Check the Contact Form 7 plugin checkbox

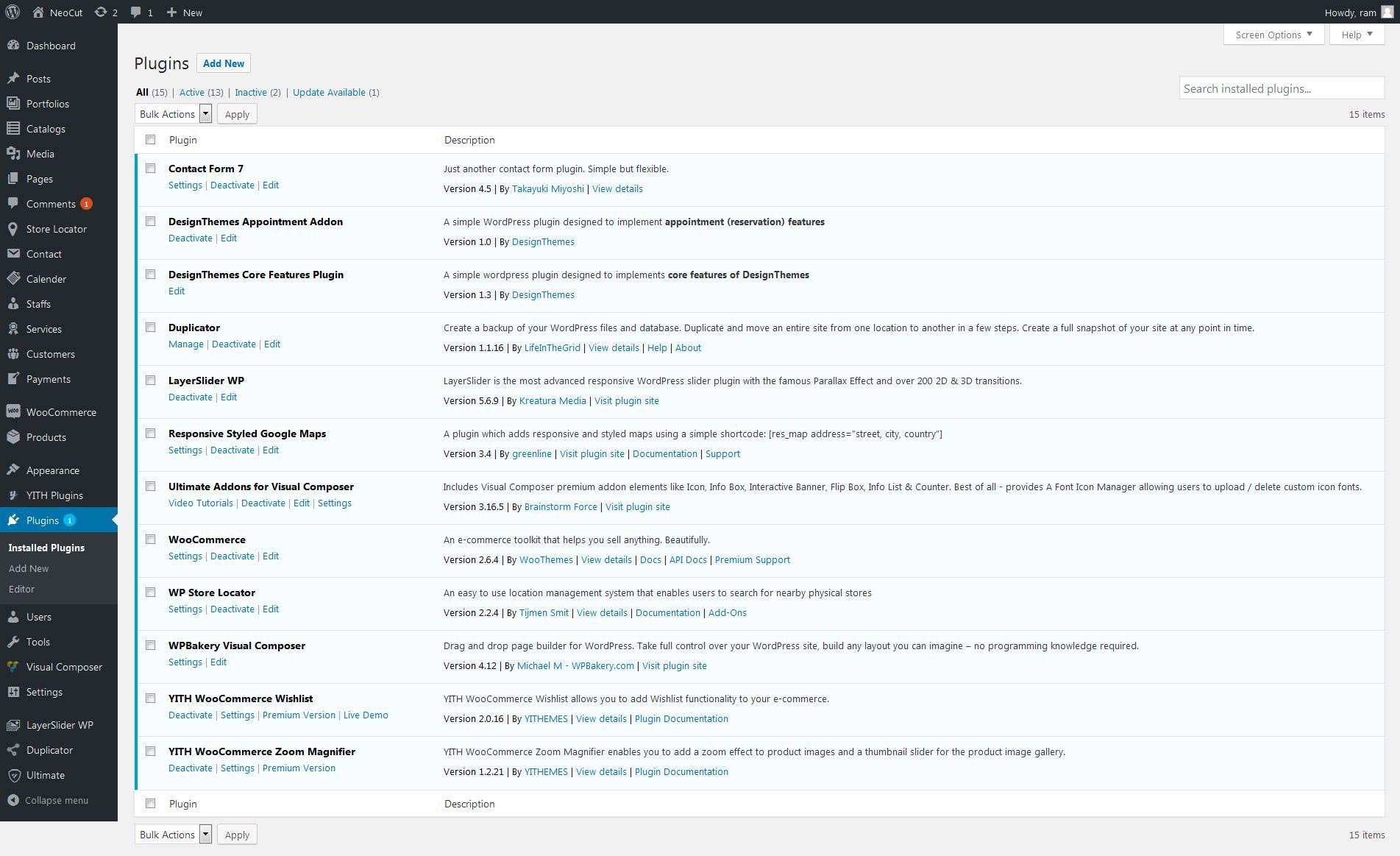coord(151,169)
